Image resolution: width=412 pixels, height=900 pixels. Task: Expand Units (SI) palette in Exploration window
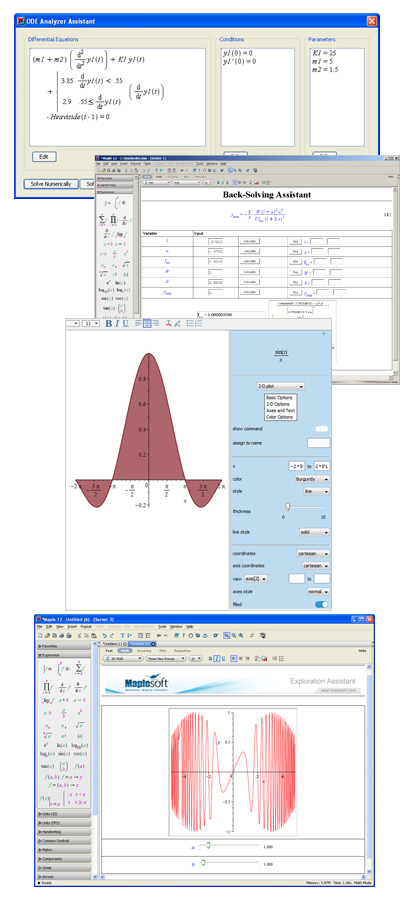tap(64, 814)
